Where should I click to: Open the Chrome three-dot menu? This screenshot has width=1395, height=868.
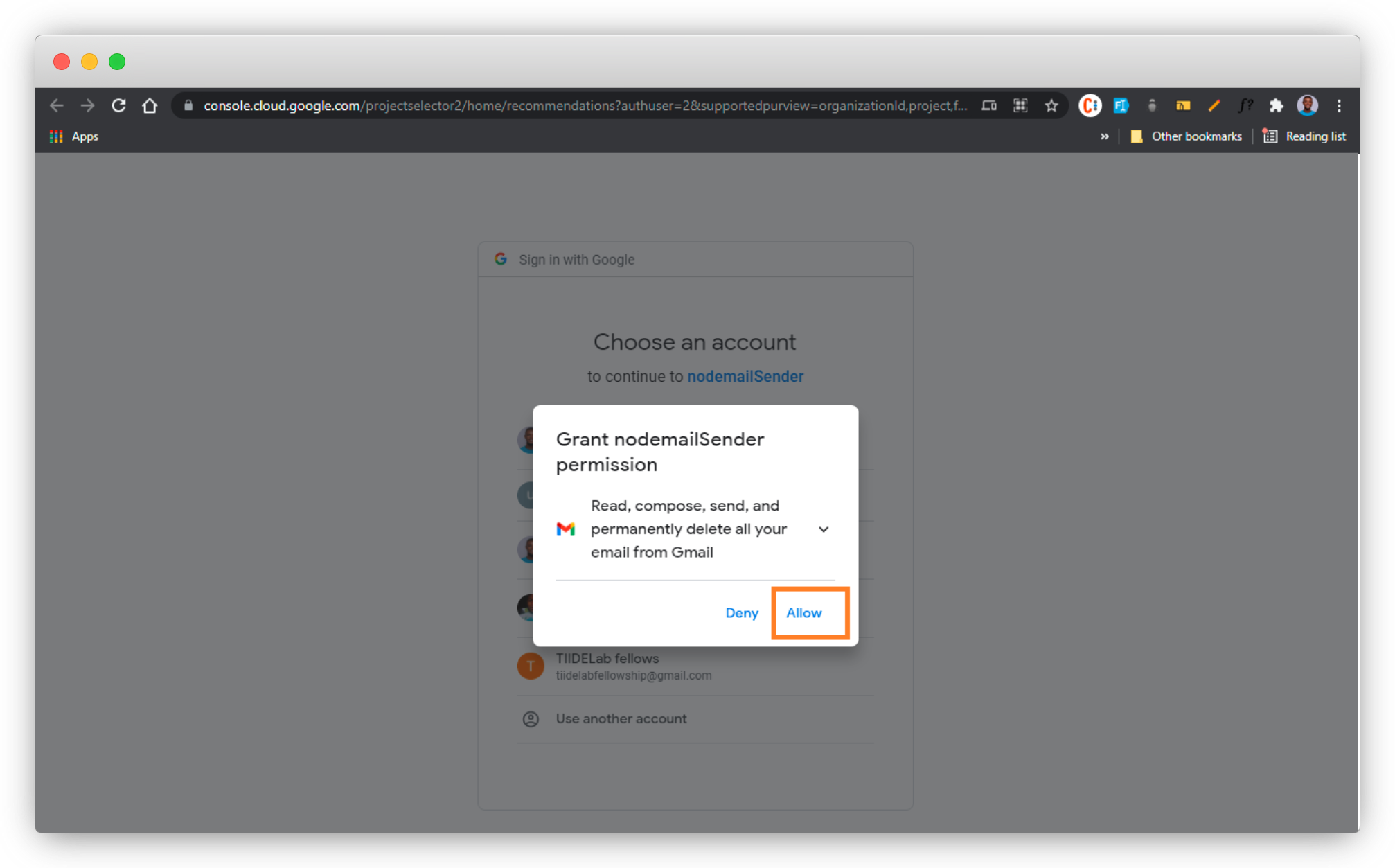[1339, 105]
